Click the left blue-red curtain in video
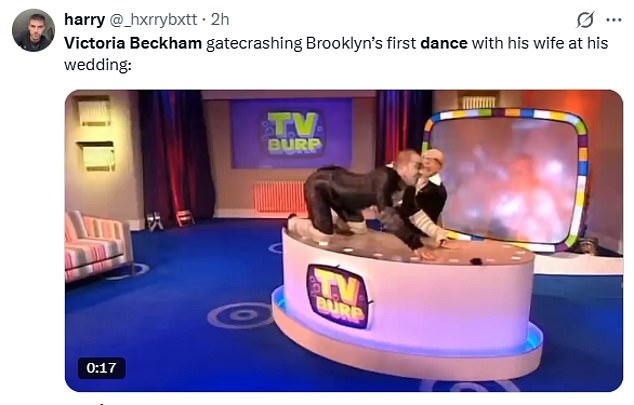 (176, 158)
